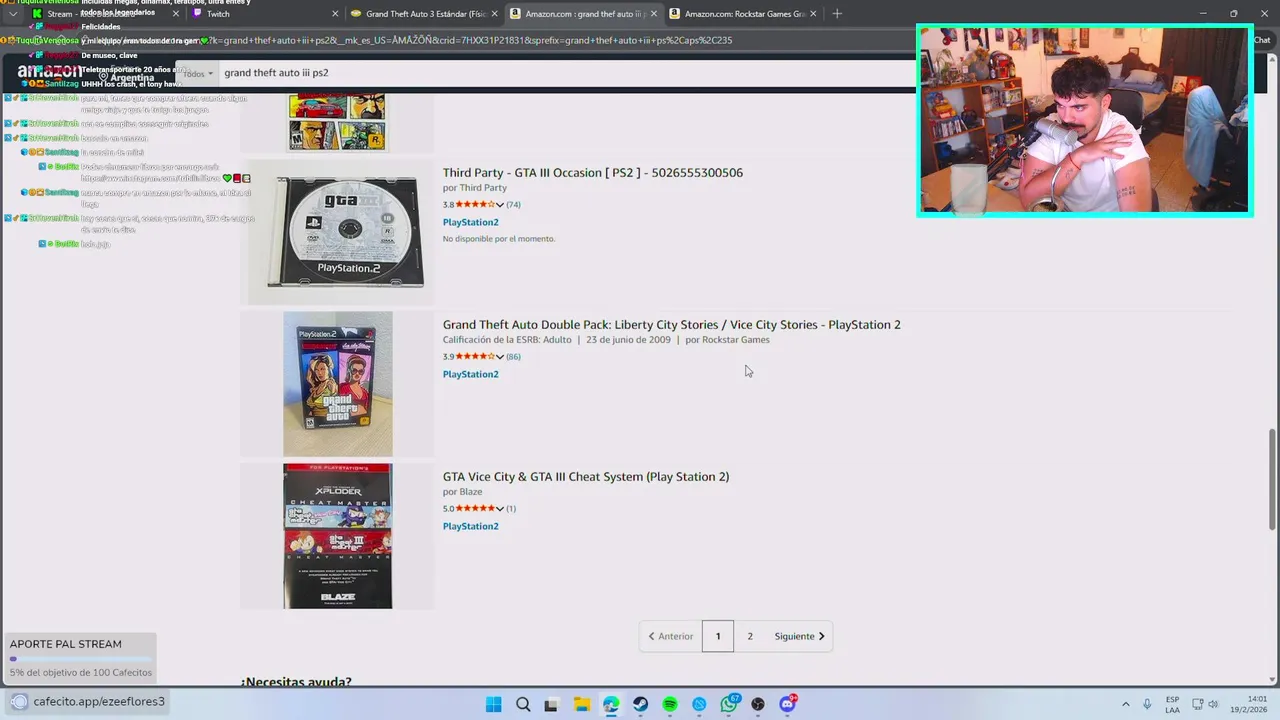
Task: Select PlayStation2 under GTA III Occasion
Action: tap(470, 222)
